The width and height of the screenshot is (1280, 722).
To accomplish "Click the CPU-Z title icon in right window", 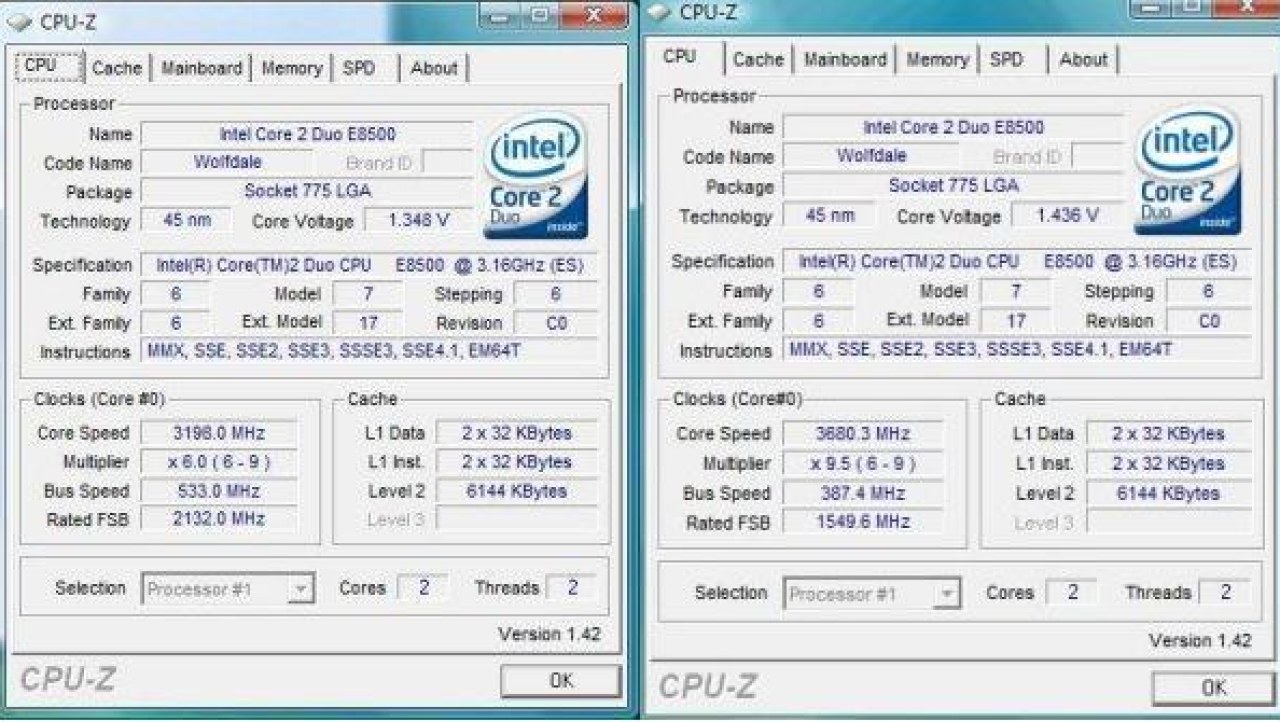I will (658, 12).
